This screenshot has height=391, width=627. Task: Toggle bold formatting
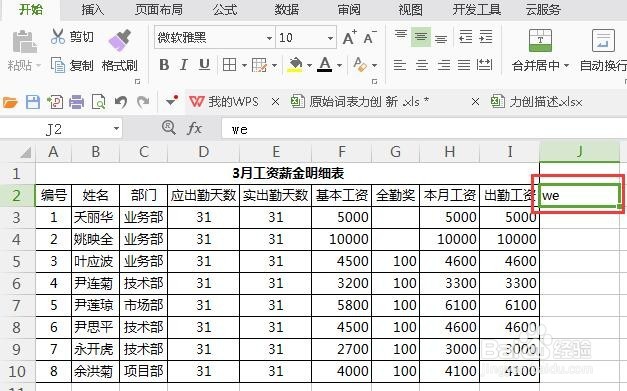pyautogui.click(x=164, y=65)
